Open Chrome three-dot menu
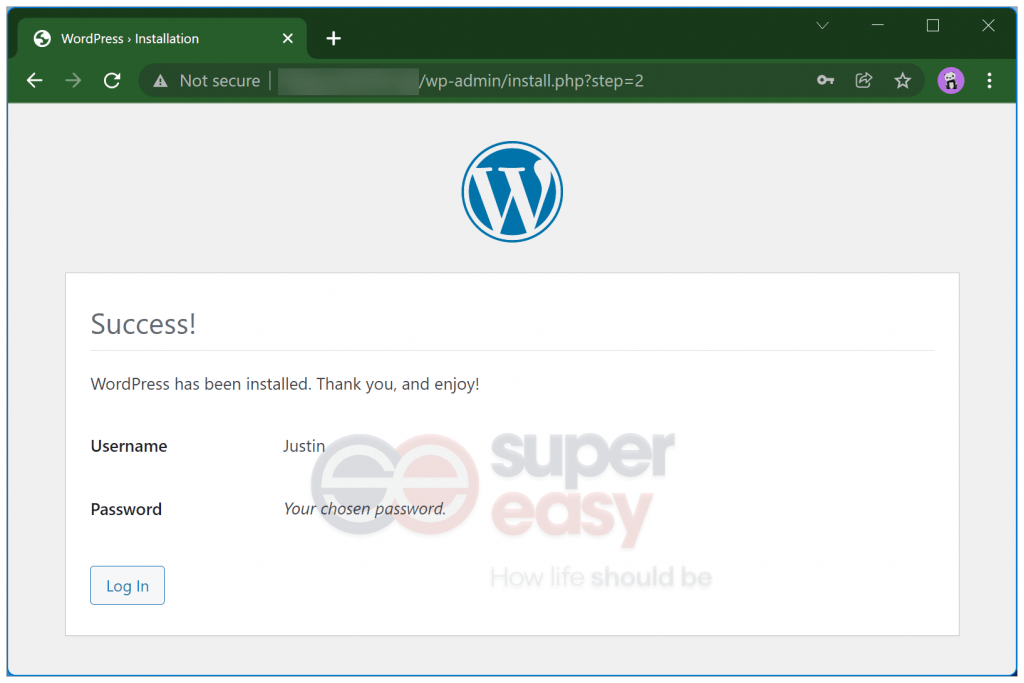Image resolution: width=1024 pixels, height=683 pixels. pos(989,80)
